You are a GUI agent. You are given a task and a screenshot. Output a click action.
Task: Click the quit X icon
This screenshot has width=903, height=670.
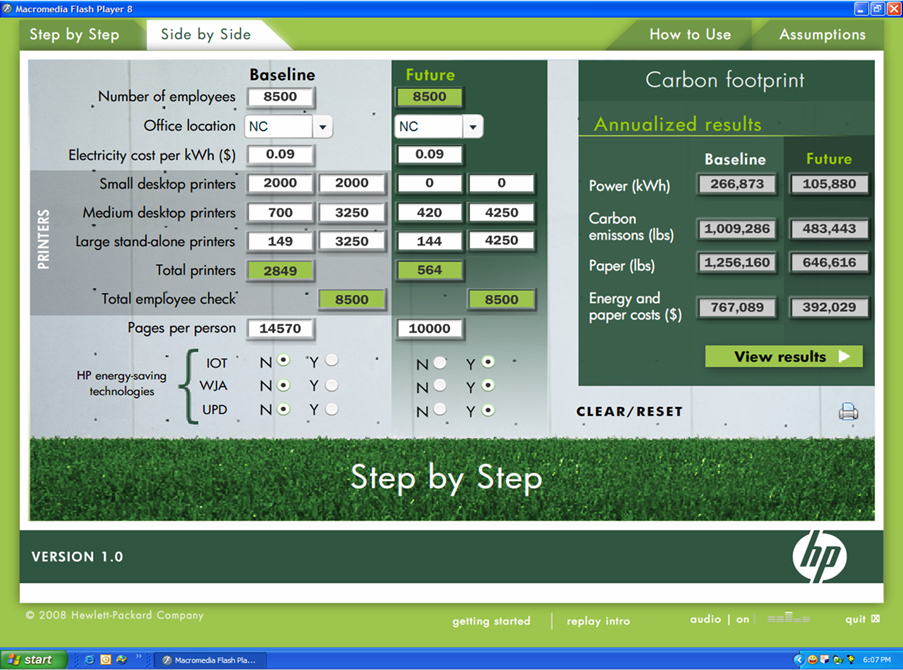pyautogui.click(x=875, y=619)
